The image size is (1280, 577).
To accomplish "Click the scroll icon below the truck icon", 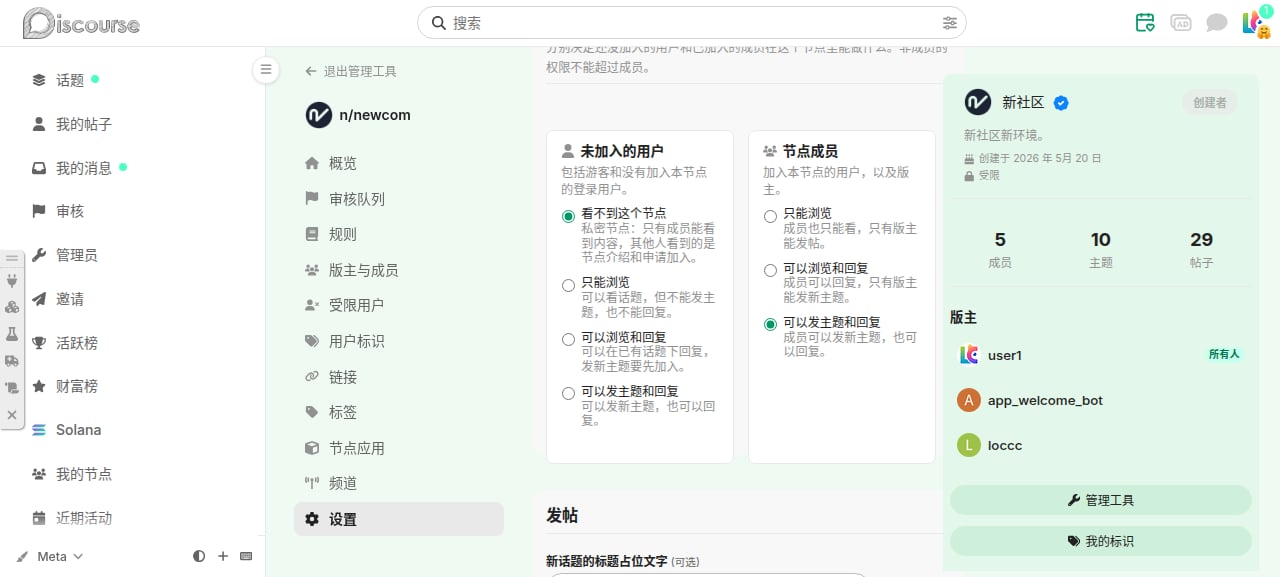I will point(12,387).
